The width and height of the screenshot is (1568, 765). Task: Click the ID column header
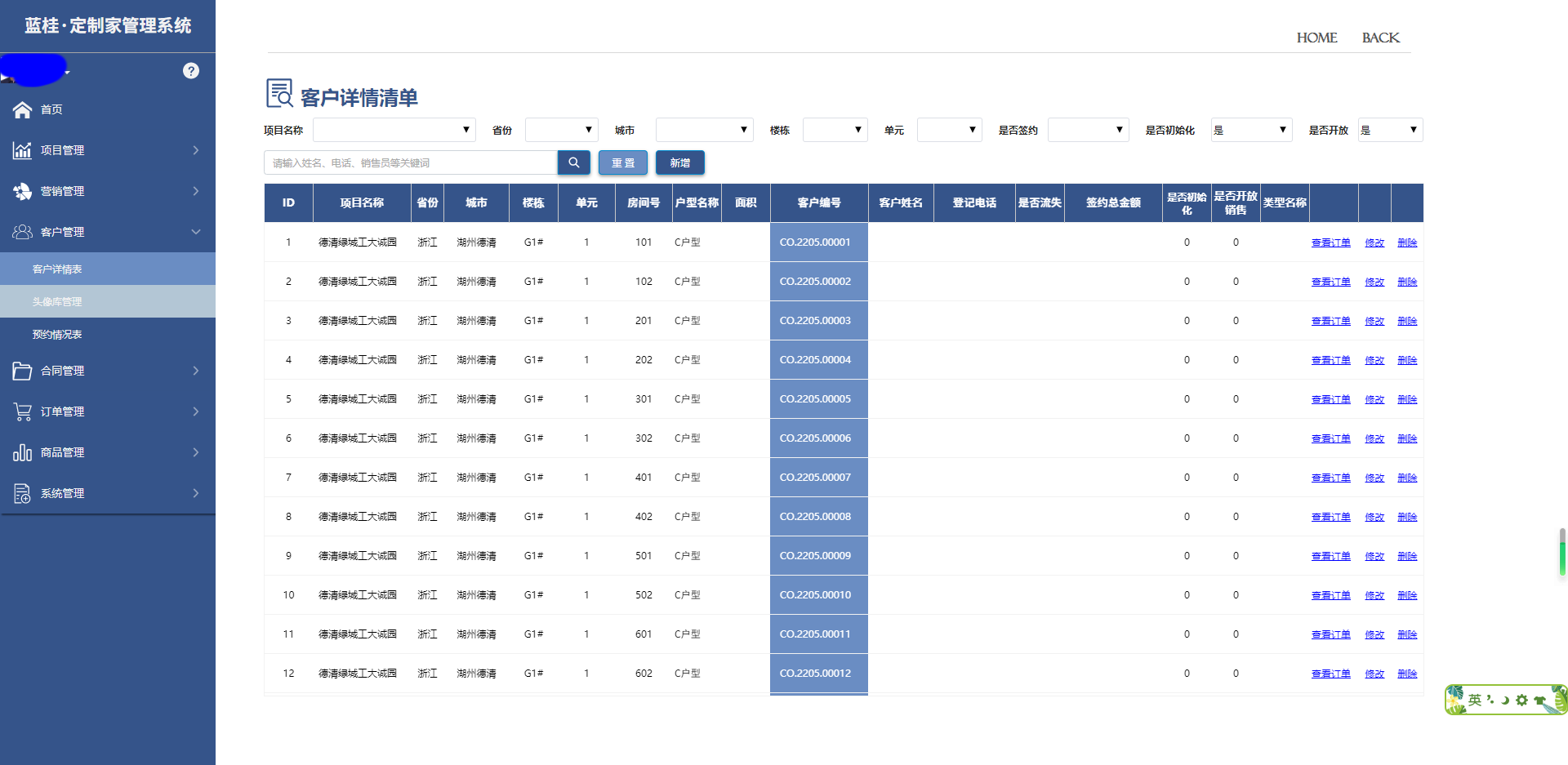[288, 202]
